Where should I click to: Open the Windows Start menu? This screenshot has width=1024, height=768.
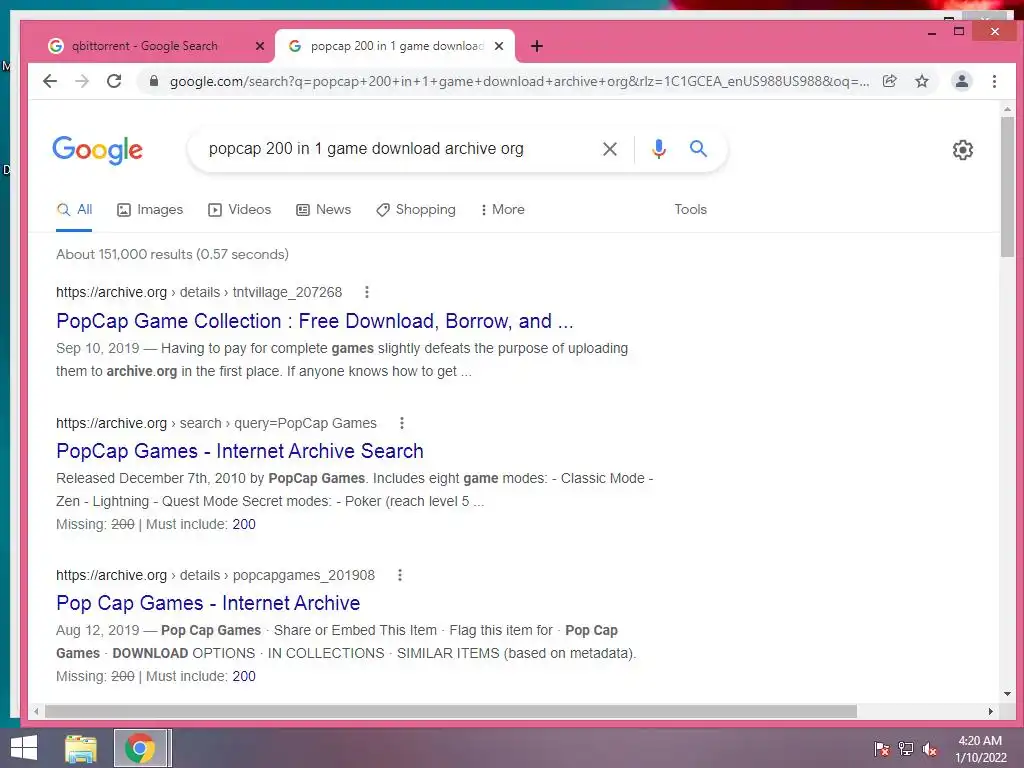pos(24,748)
